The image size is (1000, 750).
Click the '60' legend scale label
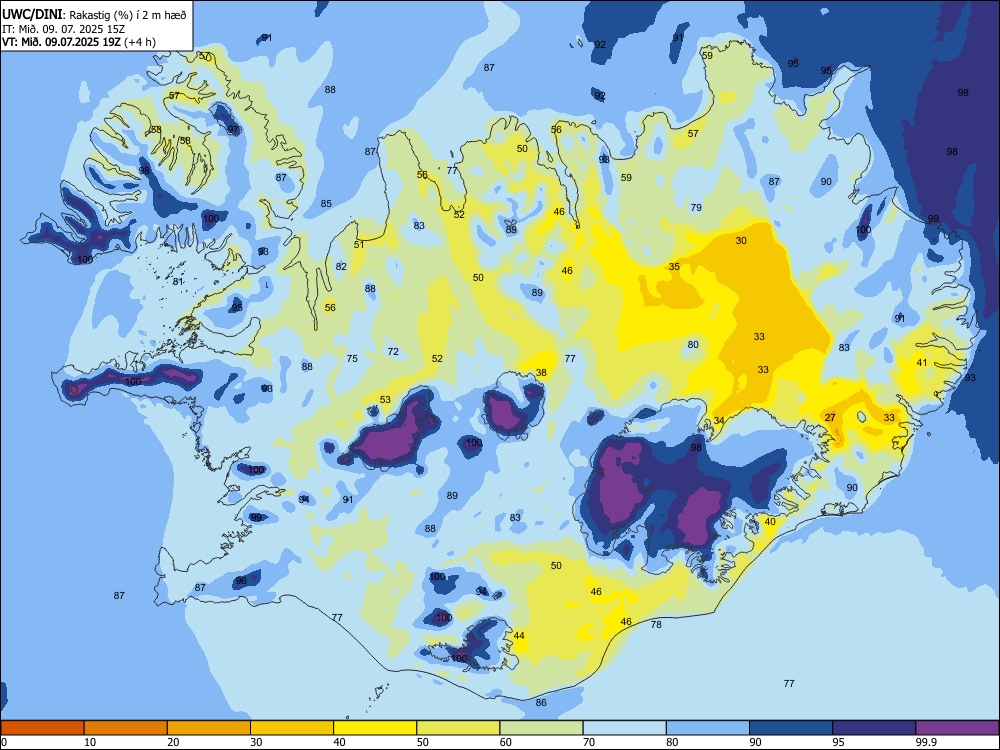point(506,742)
